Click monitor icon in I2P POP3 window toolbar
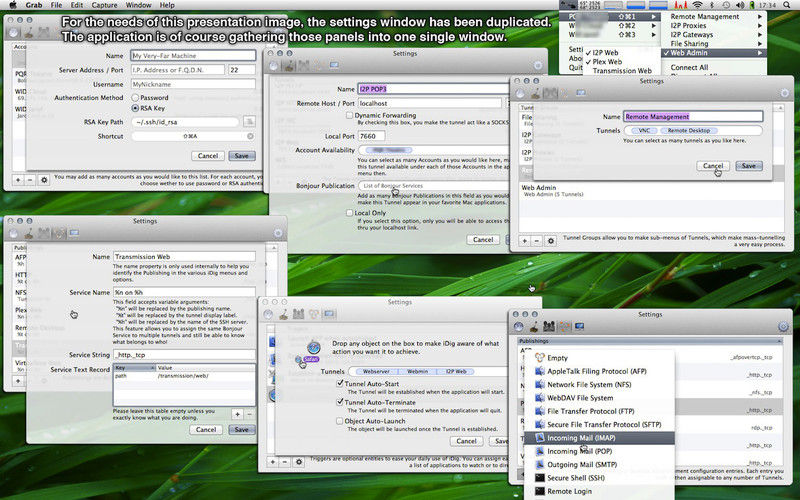Screen dimensions: 800x500 click(x=334, y=65)
